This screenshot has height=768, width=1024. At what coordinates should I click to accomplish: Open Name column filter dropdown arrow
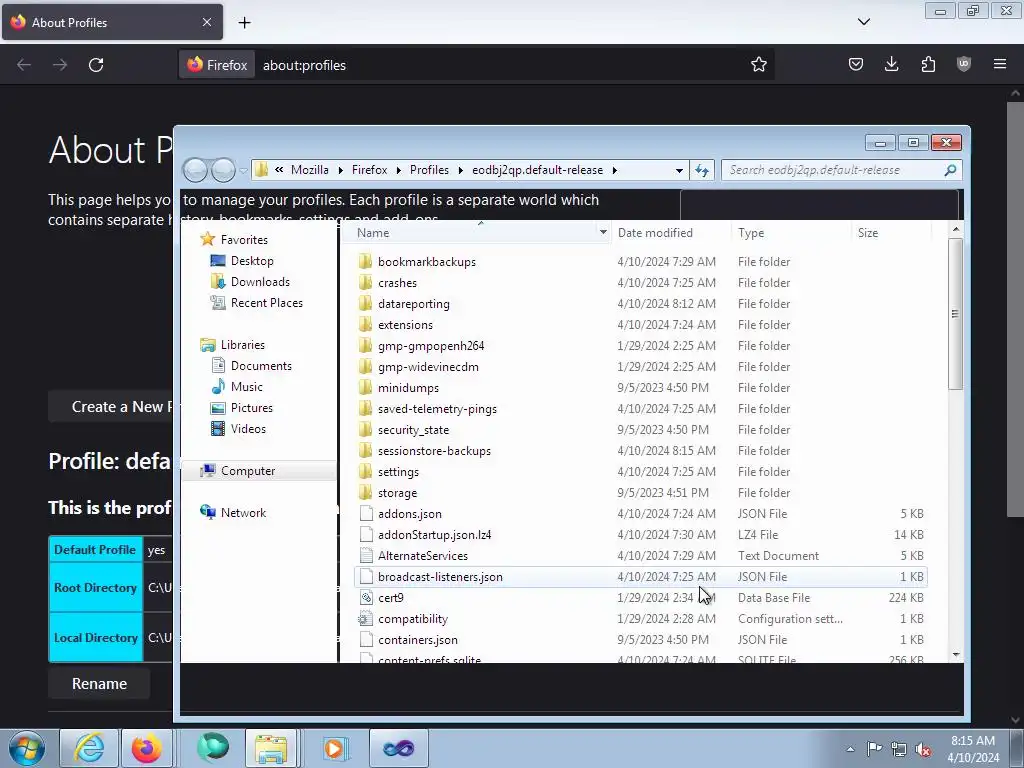click(x=603, y=232)
